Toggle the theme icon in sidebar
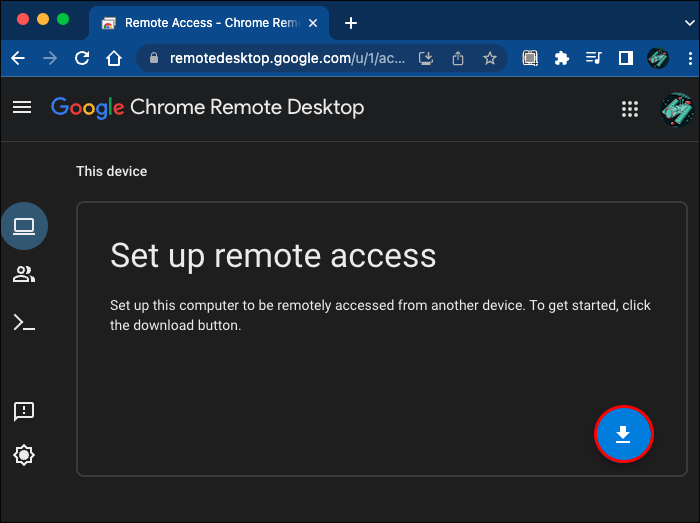700x523 pixels. 24,455
